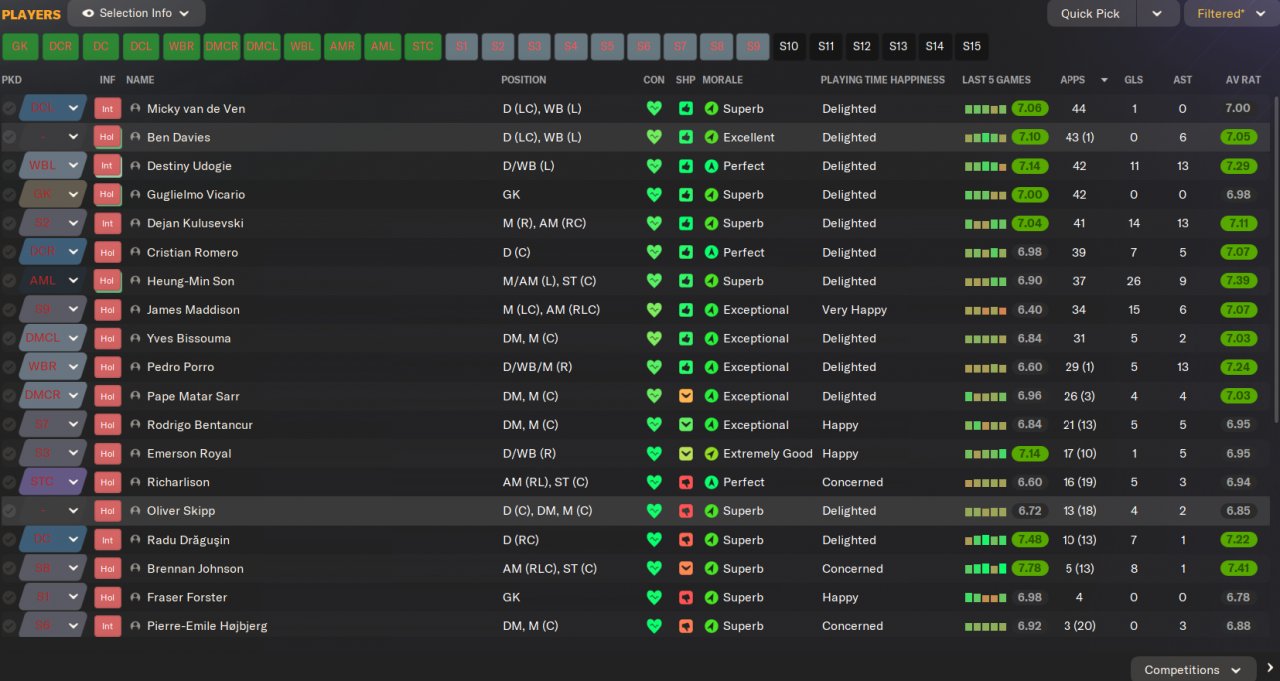Screen dimensions: 1280x681
Task: Toggle the selection check for Micky van de Ven
Action: [9, 108]
